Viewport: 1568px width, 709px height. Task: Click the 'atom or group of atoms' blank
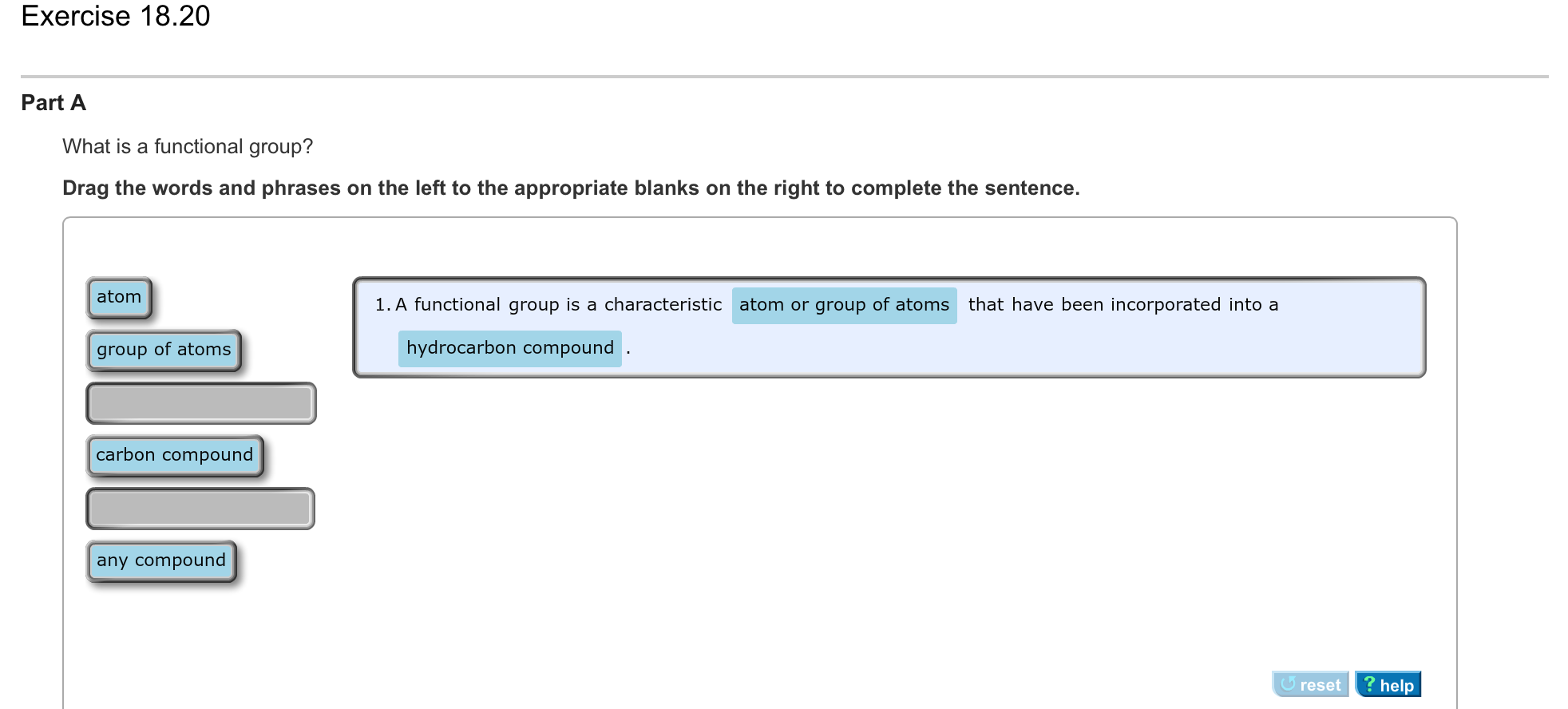pyautogui.click(x=844, y=305)
